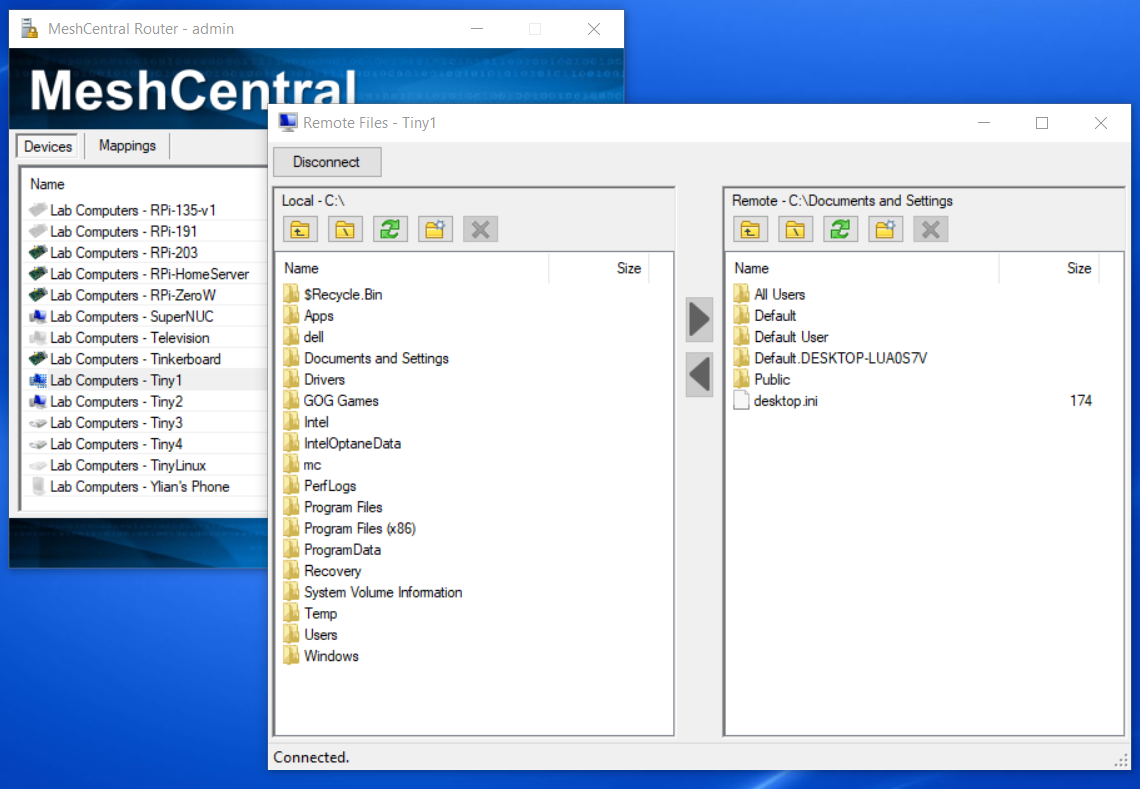Select the ProgramData folder
This screenshot has height=789, width=1140.
332,550
